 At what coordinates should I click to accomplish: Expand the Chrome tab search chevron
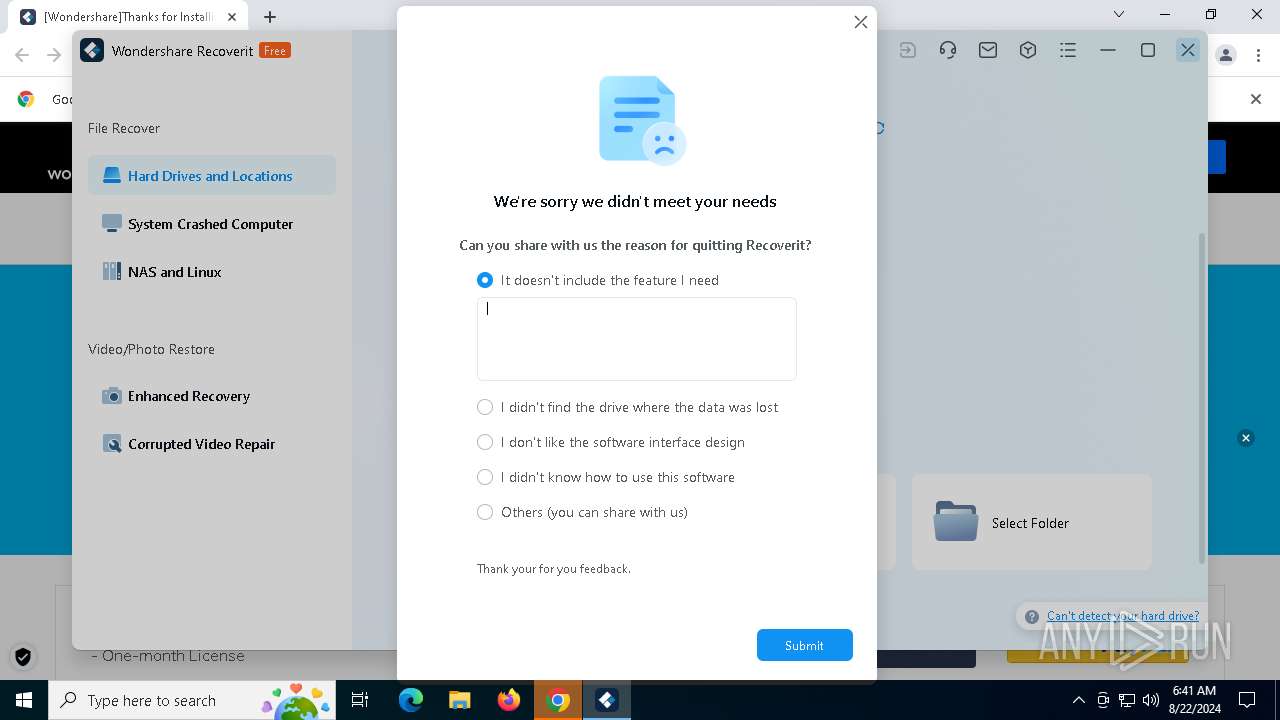(x=1119, y=15)
